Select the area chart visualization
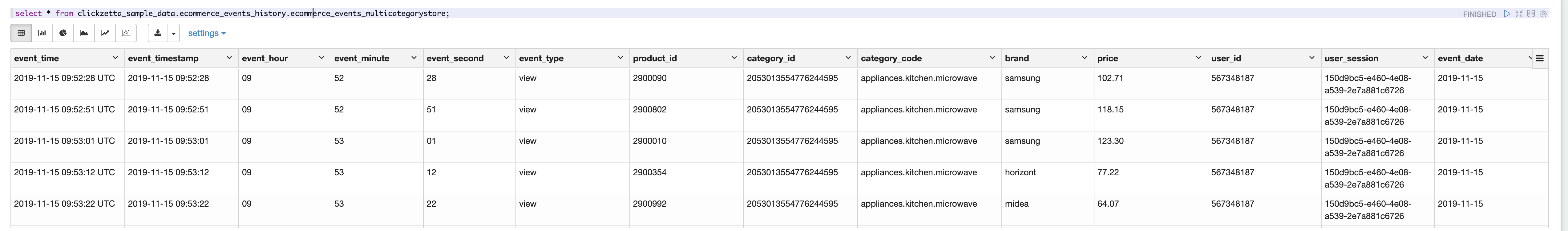1568x231 pixels. [x=84, y=33]
